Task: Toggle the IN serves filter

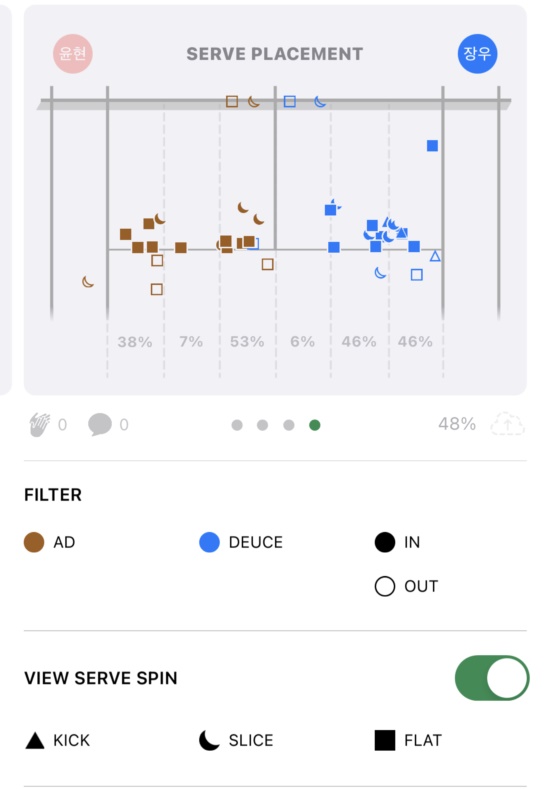Action: click(398, 542)
